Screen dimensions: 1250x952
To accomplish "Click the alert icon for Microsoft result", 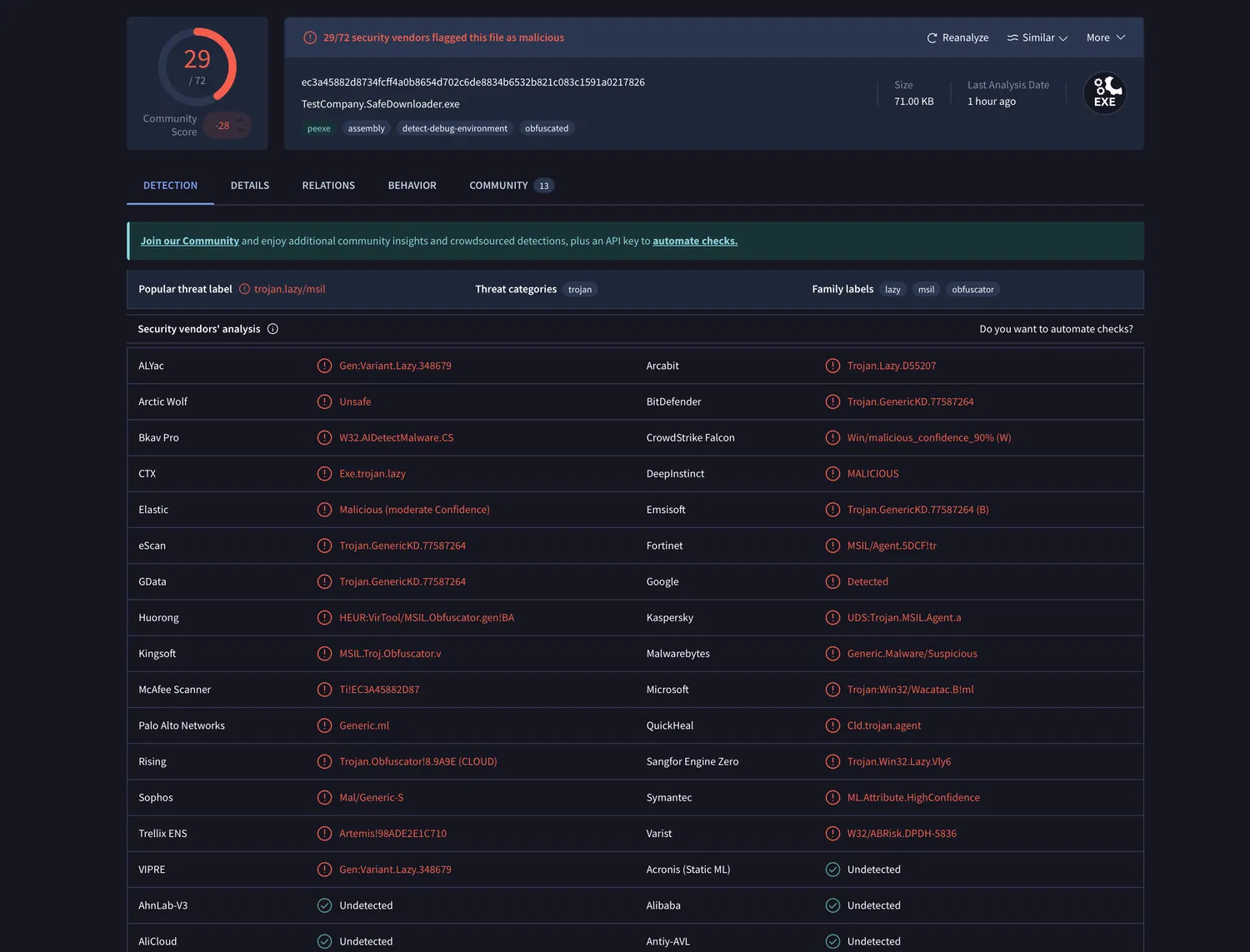I will (x=832, y=690).
